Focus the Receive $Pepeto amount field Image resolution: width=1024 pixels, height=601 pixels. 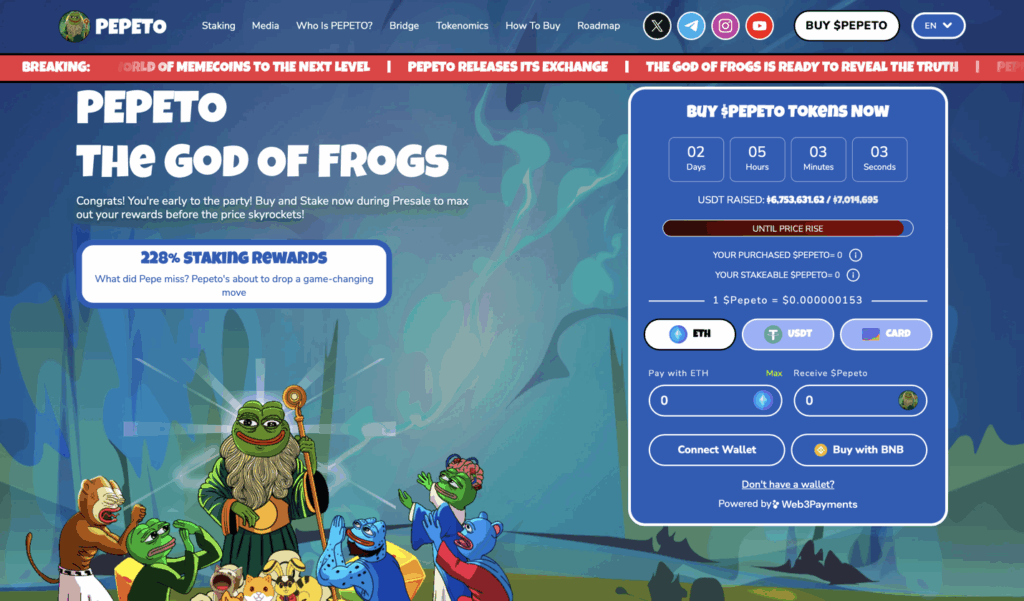click(860, 400)
